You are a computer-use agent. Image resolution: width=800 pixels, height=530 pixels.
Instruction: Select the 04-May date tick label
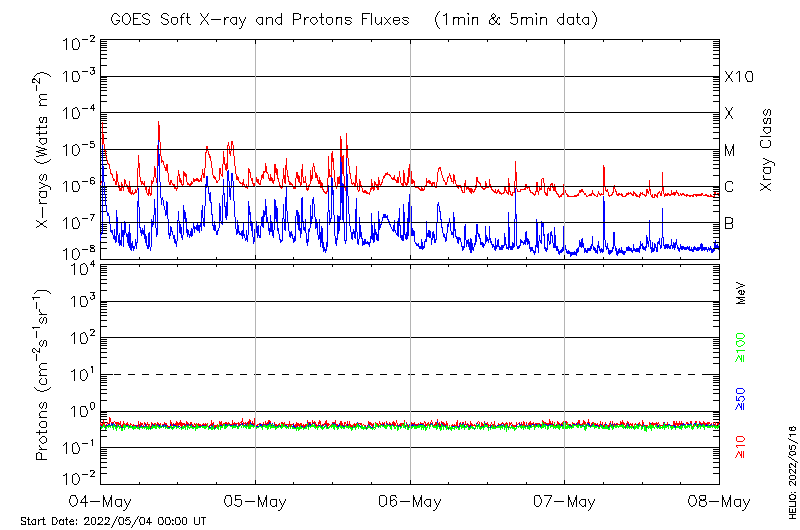pyautogui.click(x=101, y=500)
